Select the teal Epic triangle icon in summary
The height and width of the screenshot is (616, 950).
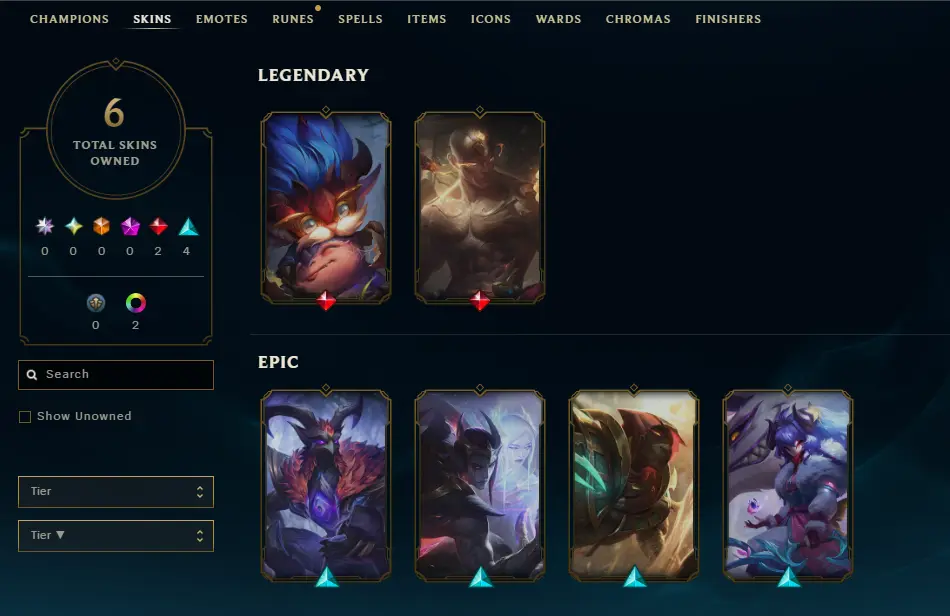point(188,227)
